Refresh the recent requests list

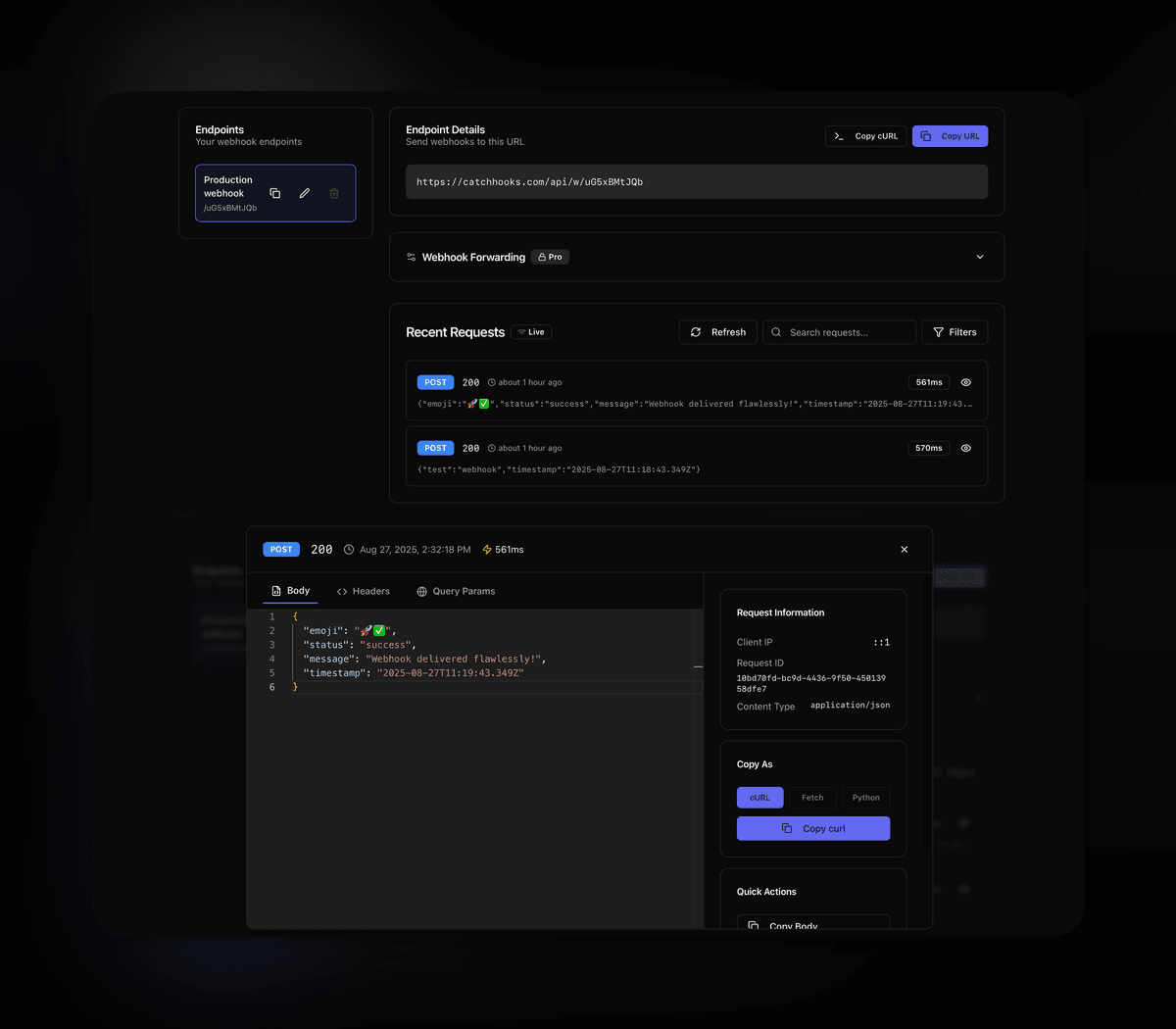718,332
